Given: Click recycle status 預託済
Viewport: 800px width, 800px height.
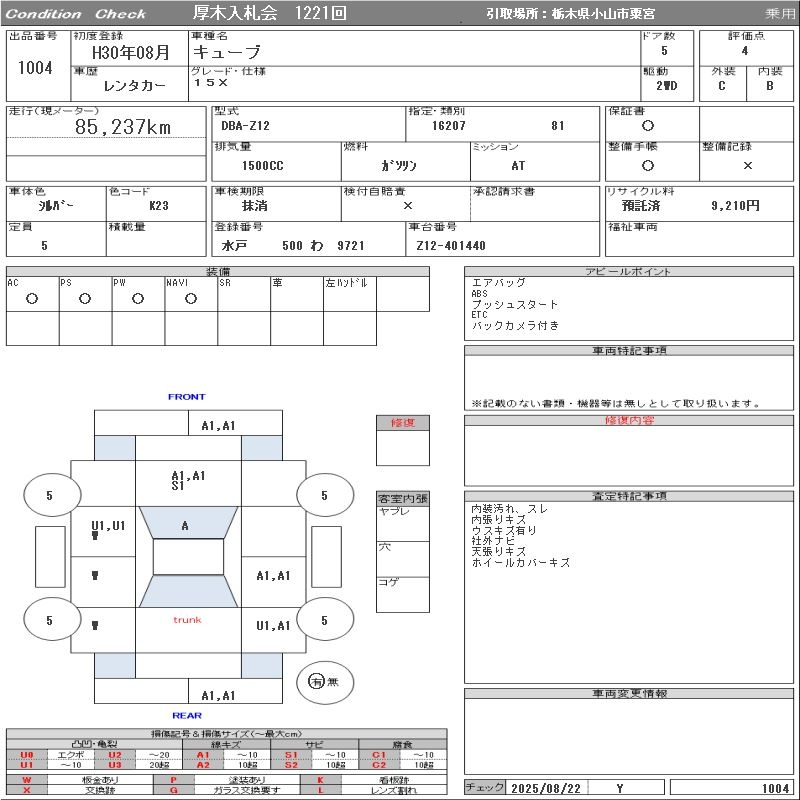Looking at the screenshot, I should (x=641, y=206).
